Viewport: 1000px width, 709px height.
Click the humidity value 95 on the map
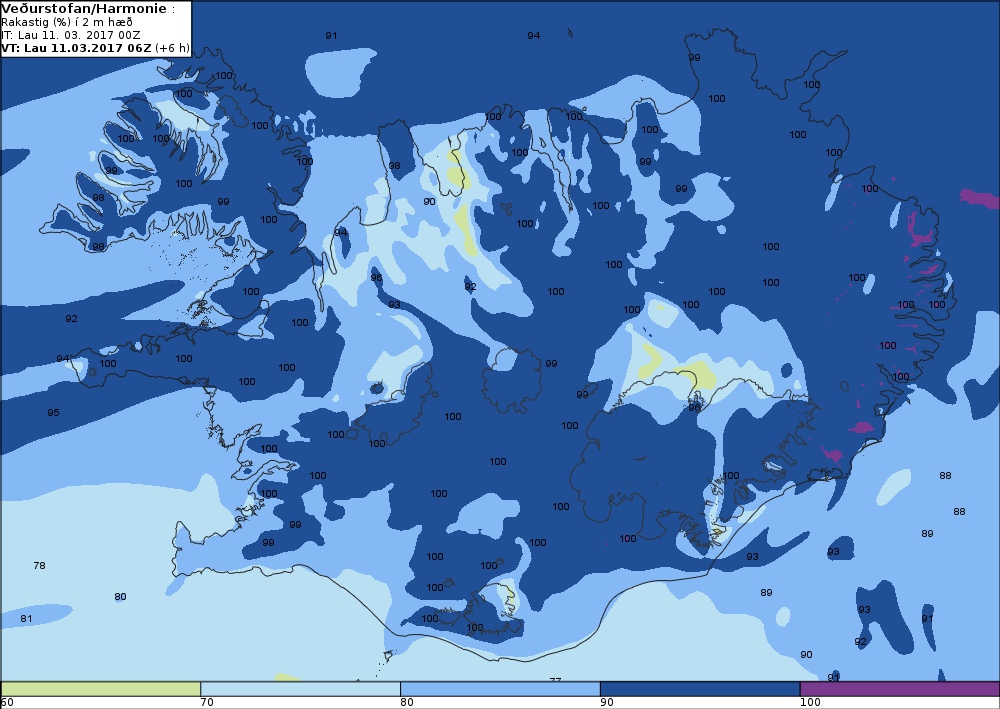[53, 413]
